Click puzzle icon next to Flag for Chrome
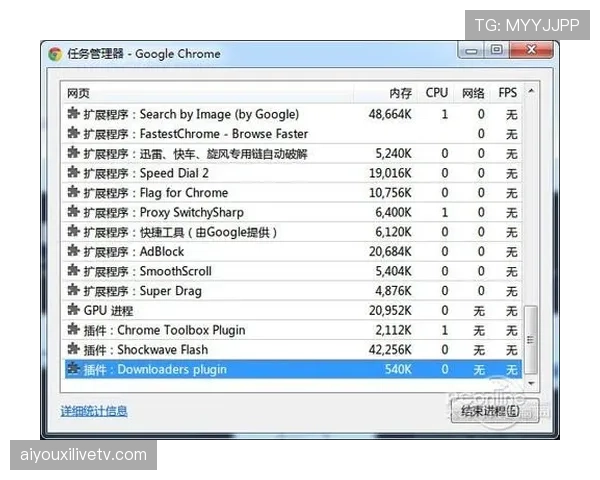Image resolution: width=600 pixels, height=480 pixels. point(73,192)
